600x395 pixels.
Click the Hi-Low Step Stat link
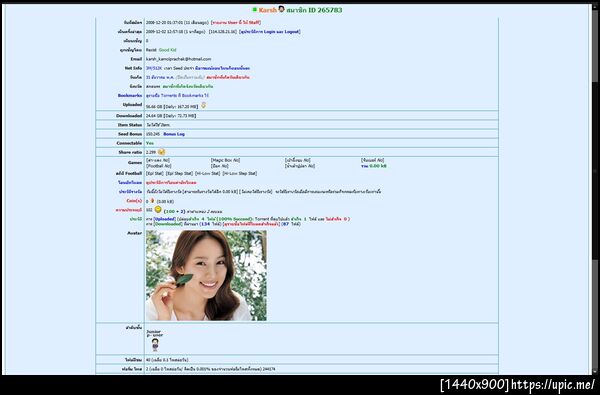pyautogui.click(x=240, y=174)
